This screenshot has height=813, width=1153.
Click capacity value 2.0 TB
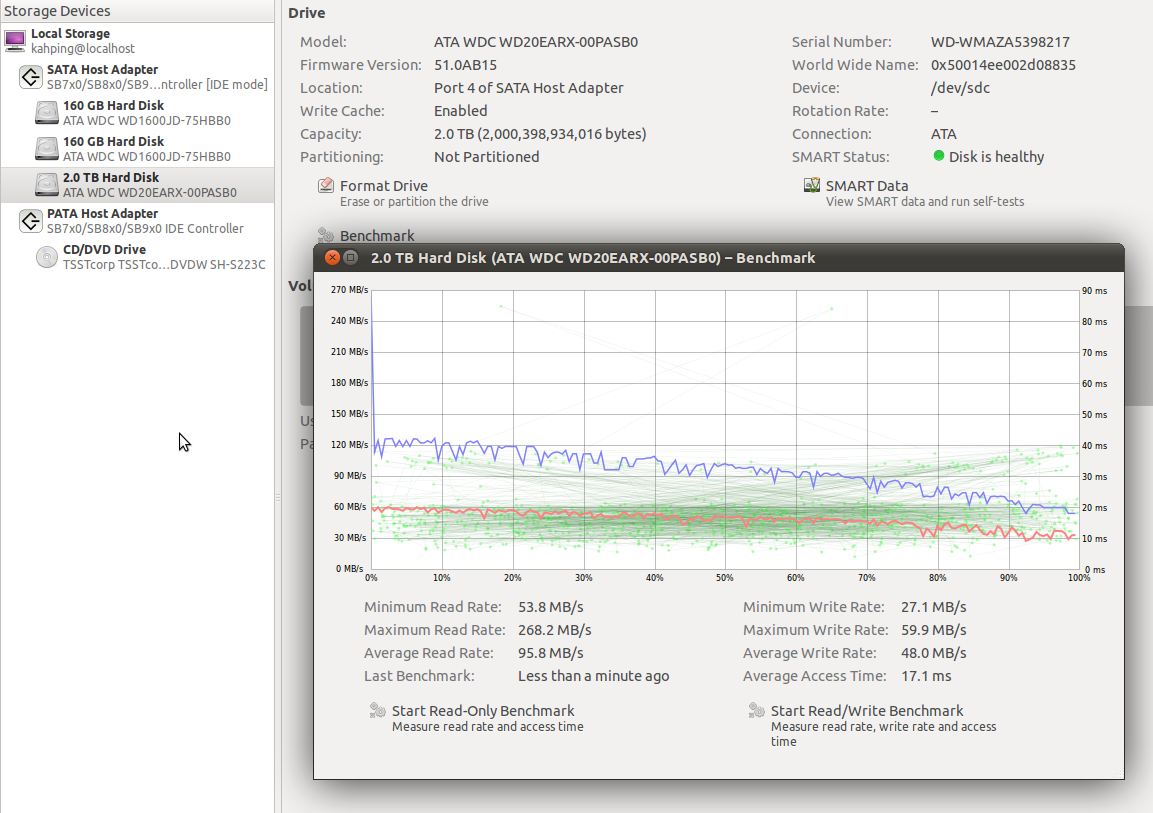[540, 134]
